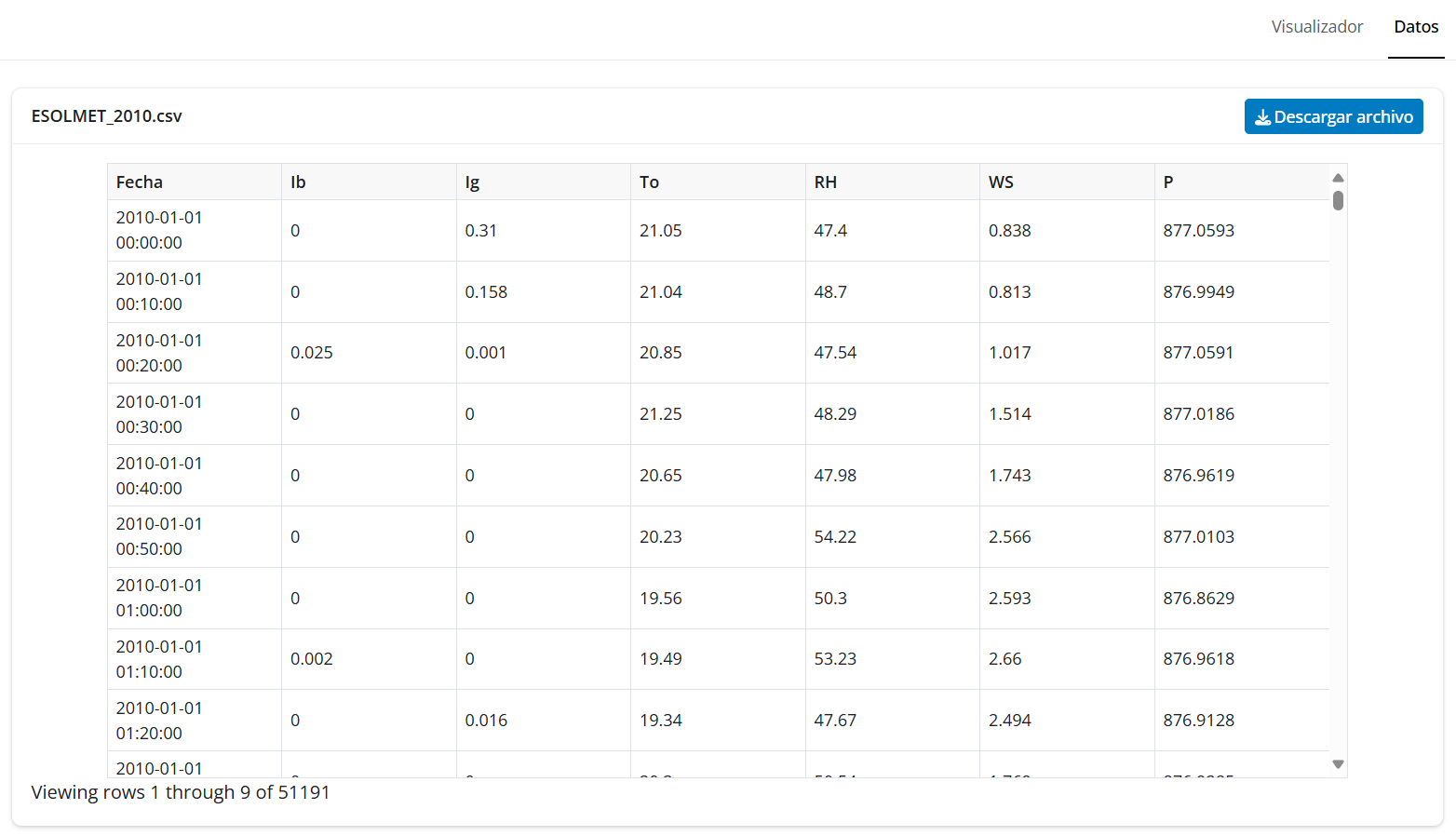Image resolution: width=1456 pixels, height=836 pixels.
Task: Click the Fecha column header
Action: pos(140,182)
